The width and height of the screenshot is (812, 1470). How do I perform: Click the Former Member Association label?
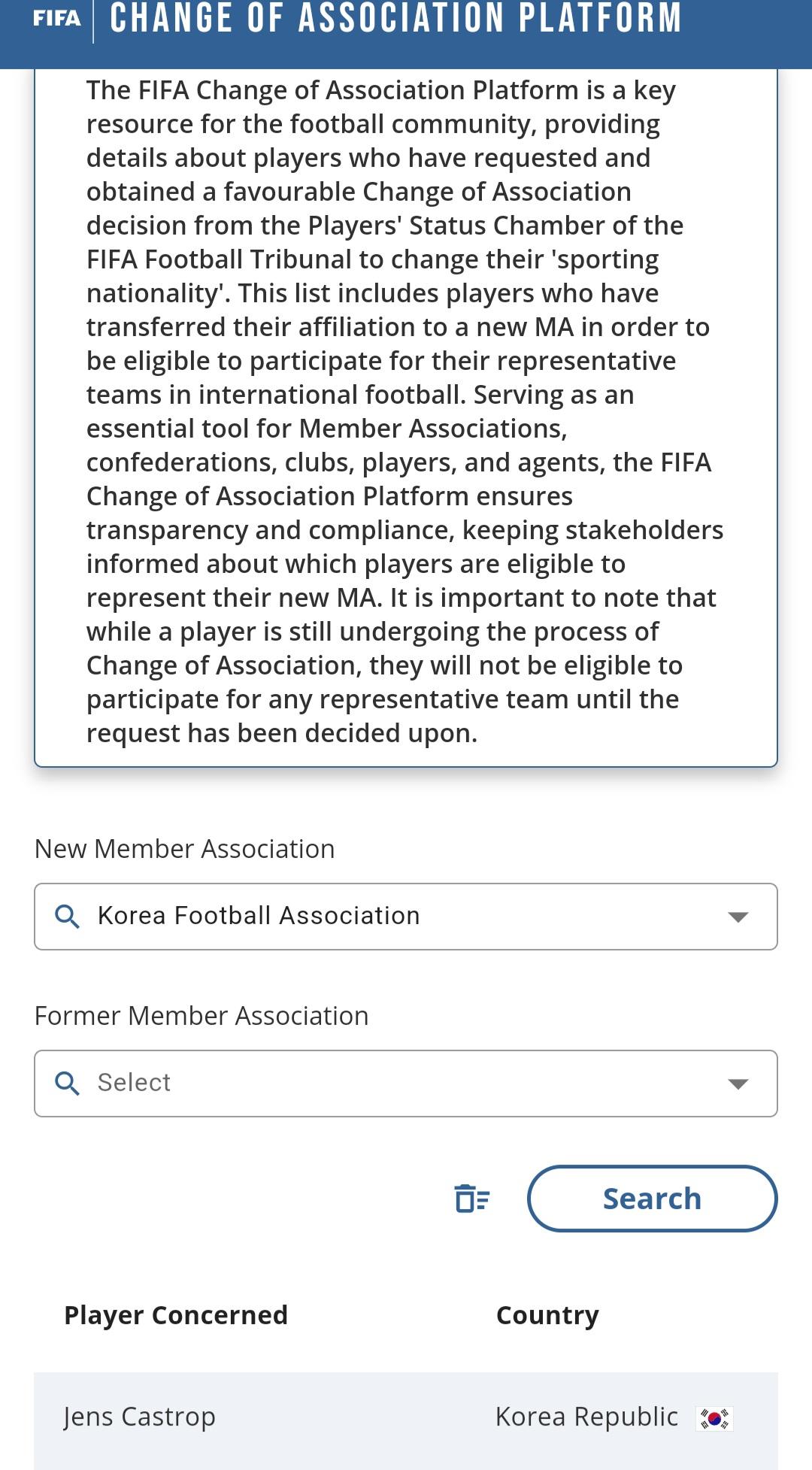click(x=201, y=1016)
